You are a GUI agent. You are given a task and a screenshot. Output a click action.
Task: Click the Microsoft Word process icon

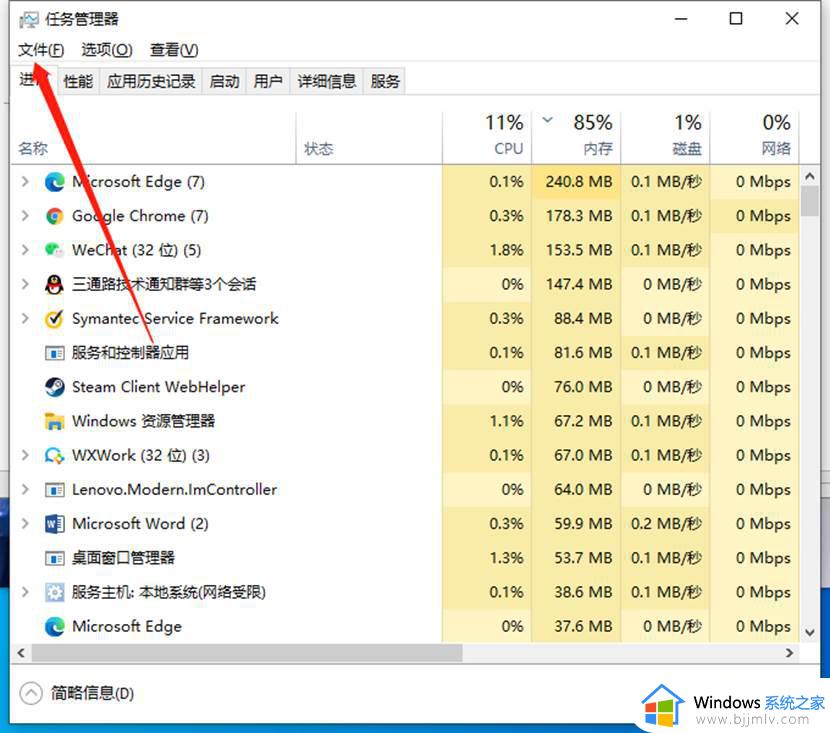coord(55,524)
